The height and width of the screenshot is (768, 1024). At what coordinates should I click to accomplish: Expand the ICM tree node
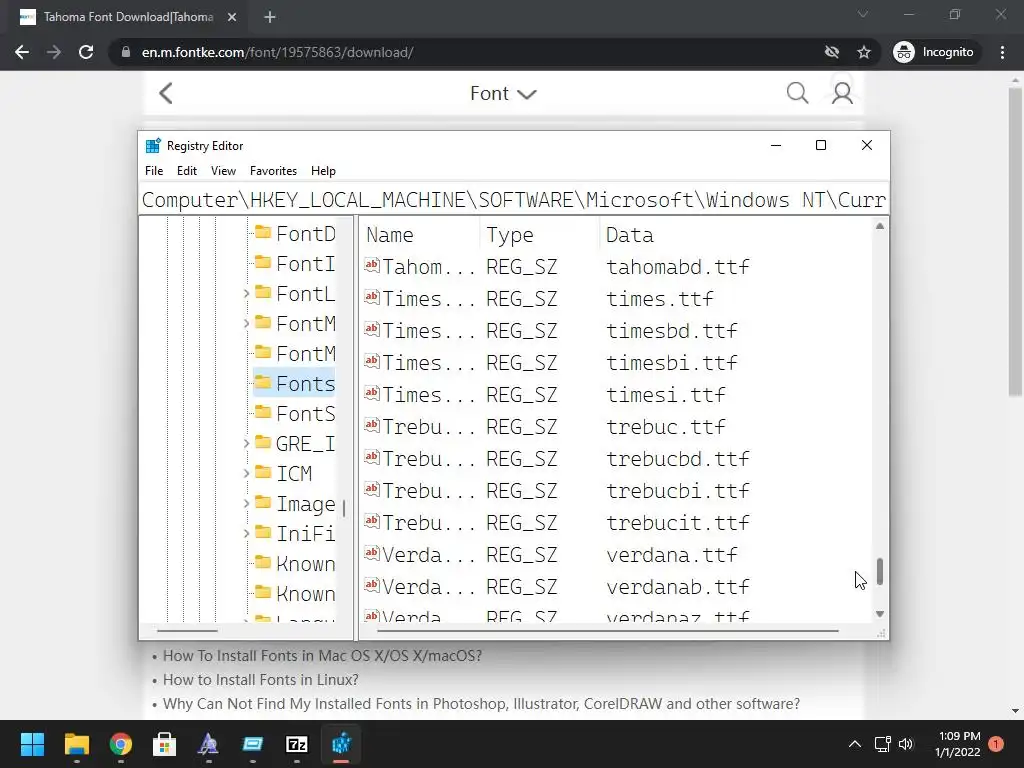coord(246,474)
